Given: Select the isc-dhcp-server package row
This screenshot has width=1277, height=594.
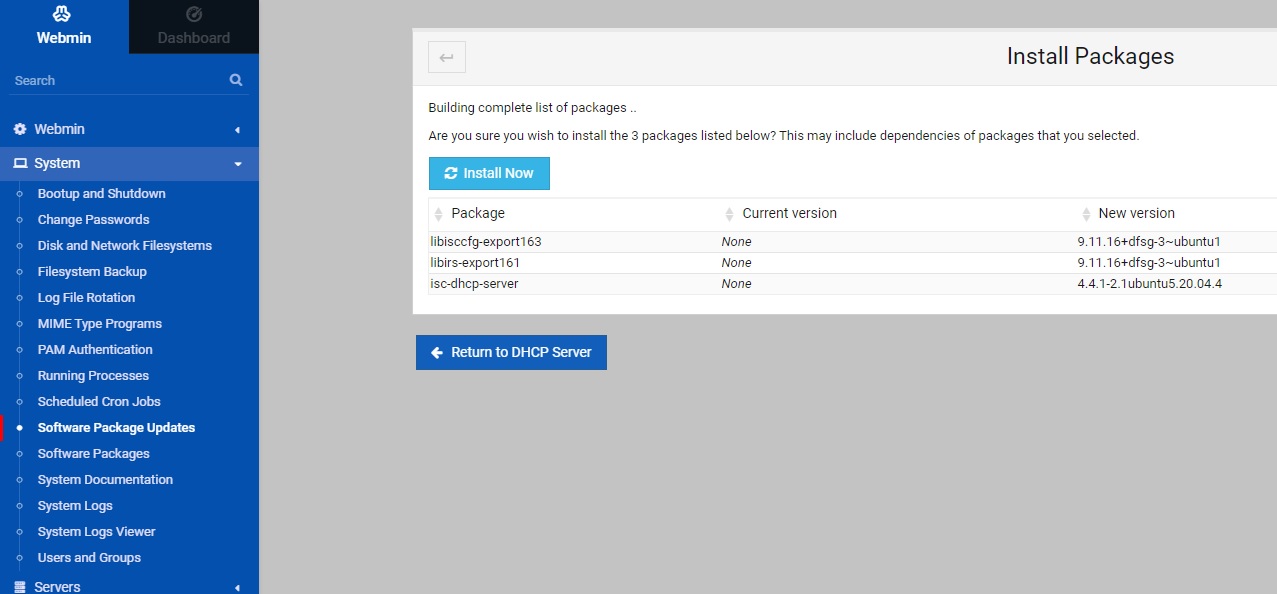Looking at the screenshot, I should point(852,284).
